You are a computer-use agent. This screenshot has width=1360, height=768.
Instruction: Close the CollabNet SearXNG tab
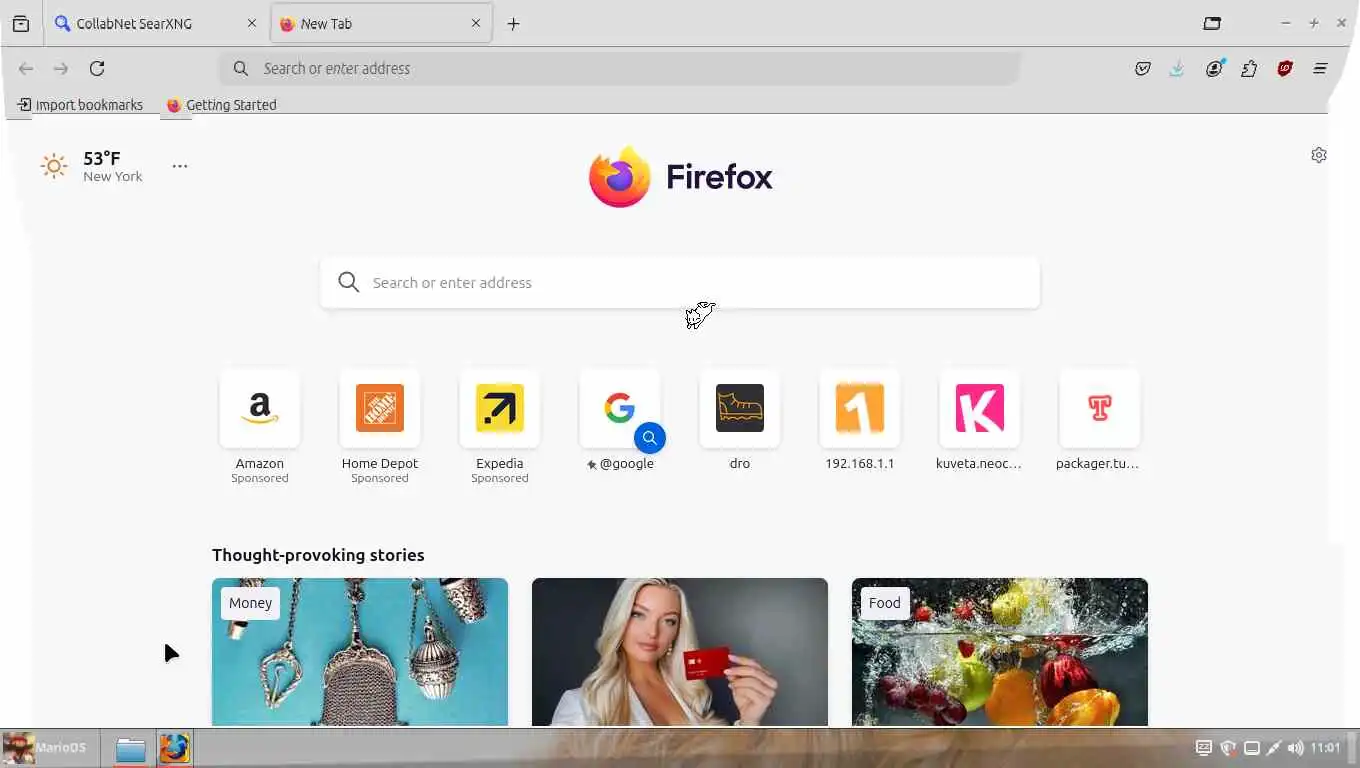(252, 24)
